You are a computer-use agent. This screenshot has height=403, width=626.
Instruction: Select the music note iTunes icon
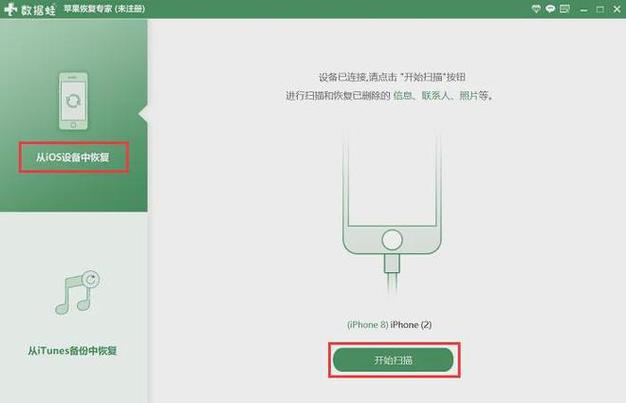tap(77, 290)
